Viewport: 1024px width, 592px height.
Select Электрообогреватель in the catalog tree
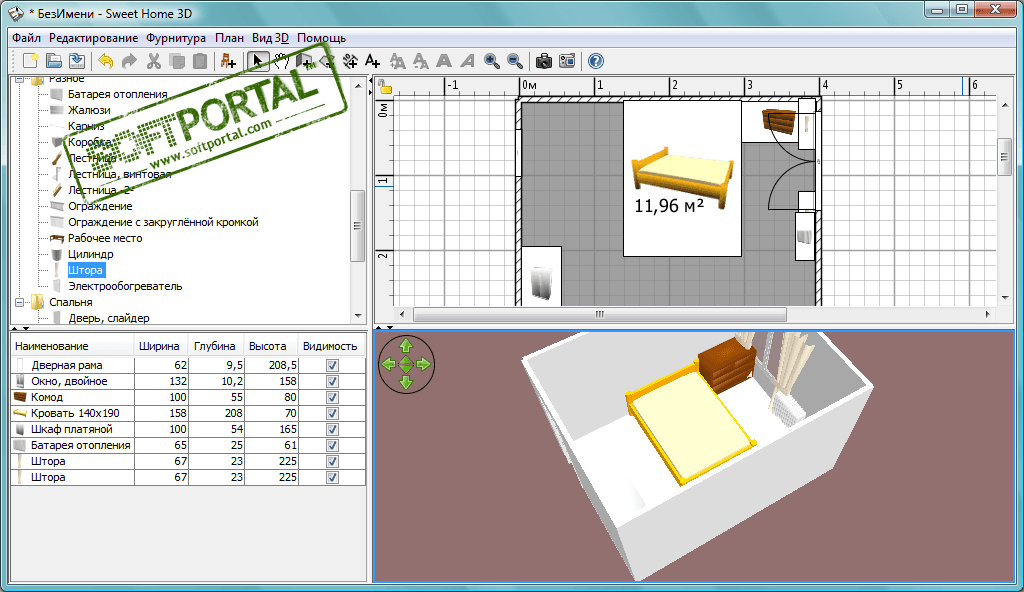coord(125,286)
